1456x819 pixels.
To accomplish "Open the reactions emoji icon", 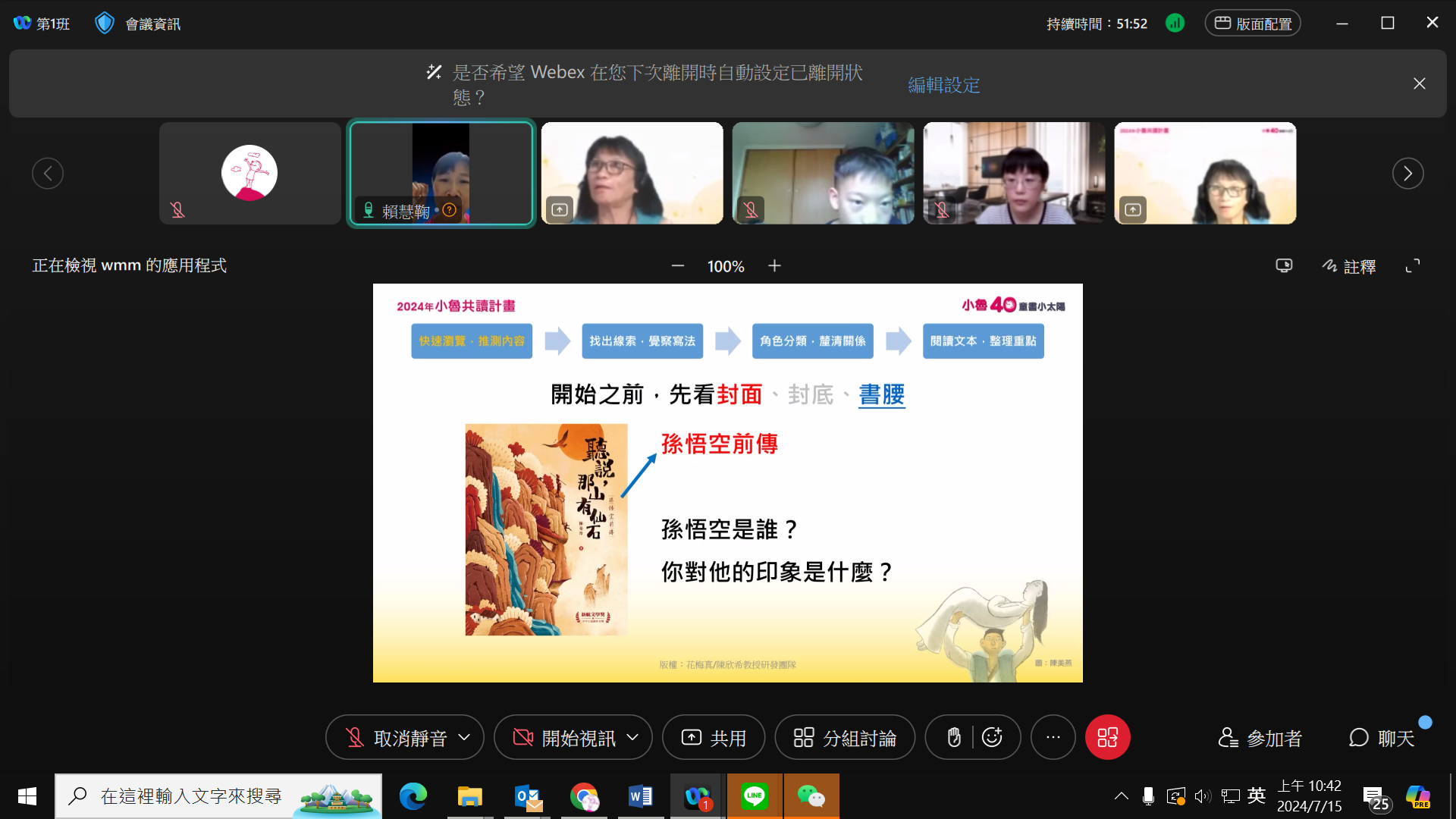I will coord(992,737).
